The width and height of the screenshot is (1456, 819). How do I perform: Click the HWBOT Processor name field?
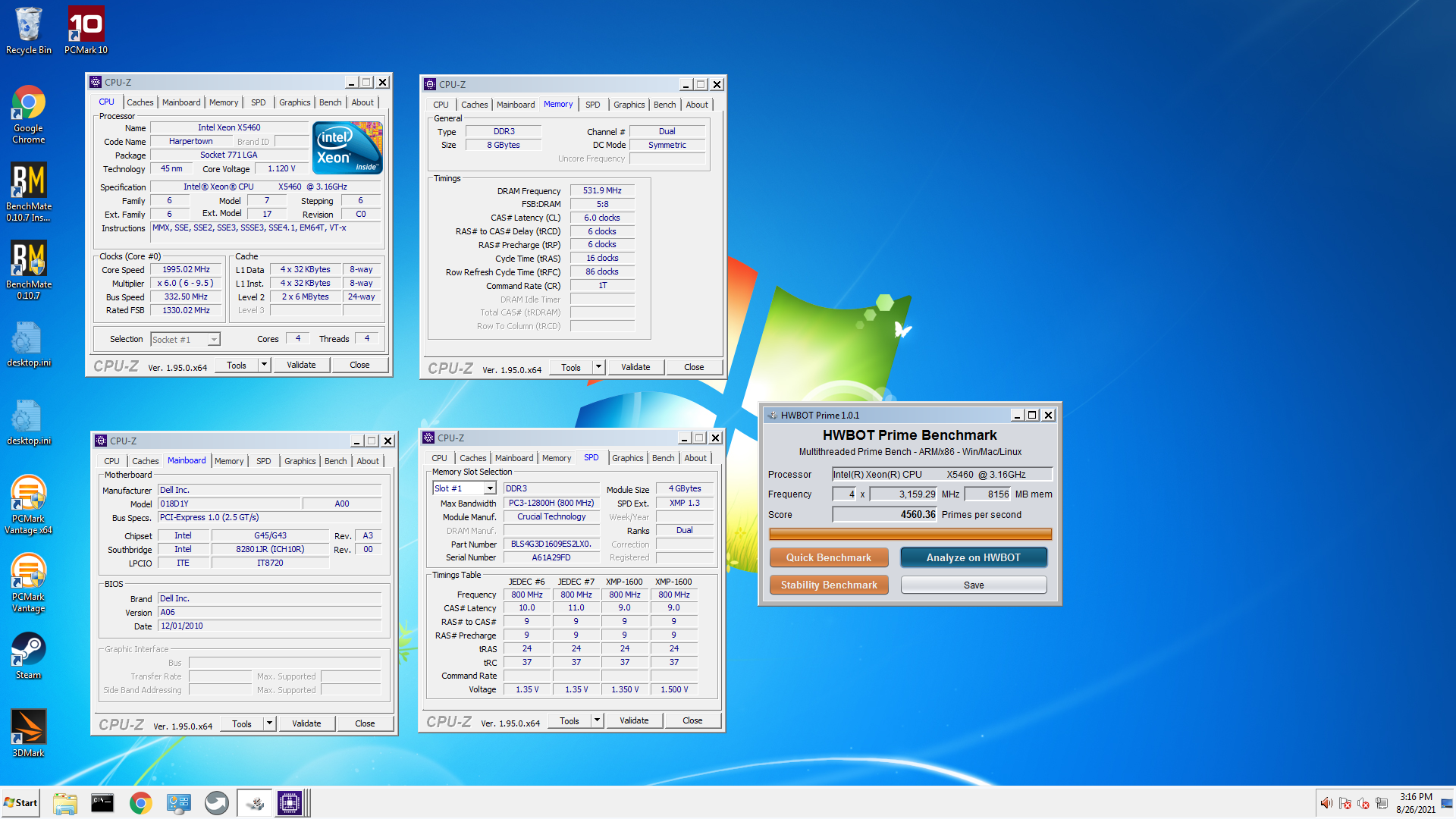click(942, 474)
